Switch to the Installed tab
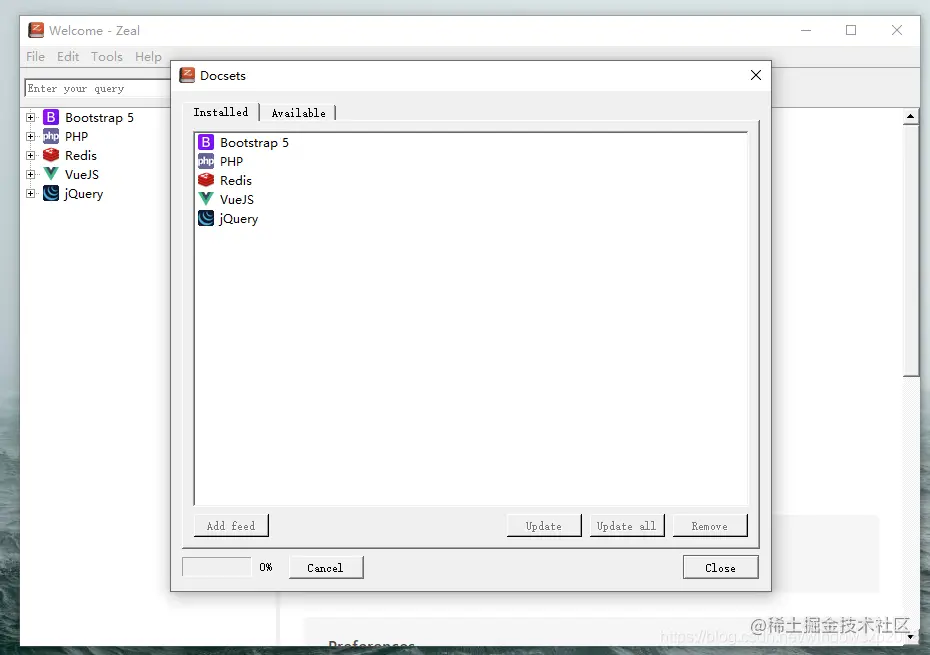This screenshot has width=930, height=655. [x=221, y=112]
